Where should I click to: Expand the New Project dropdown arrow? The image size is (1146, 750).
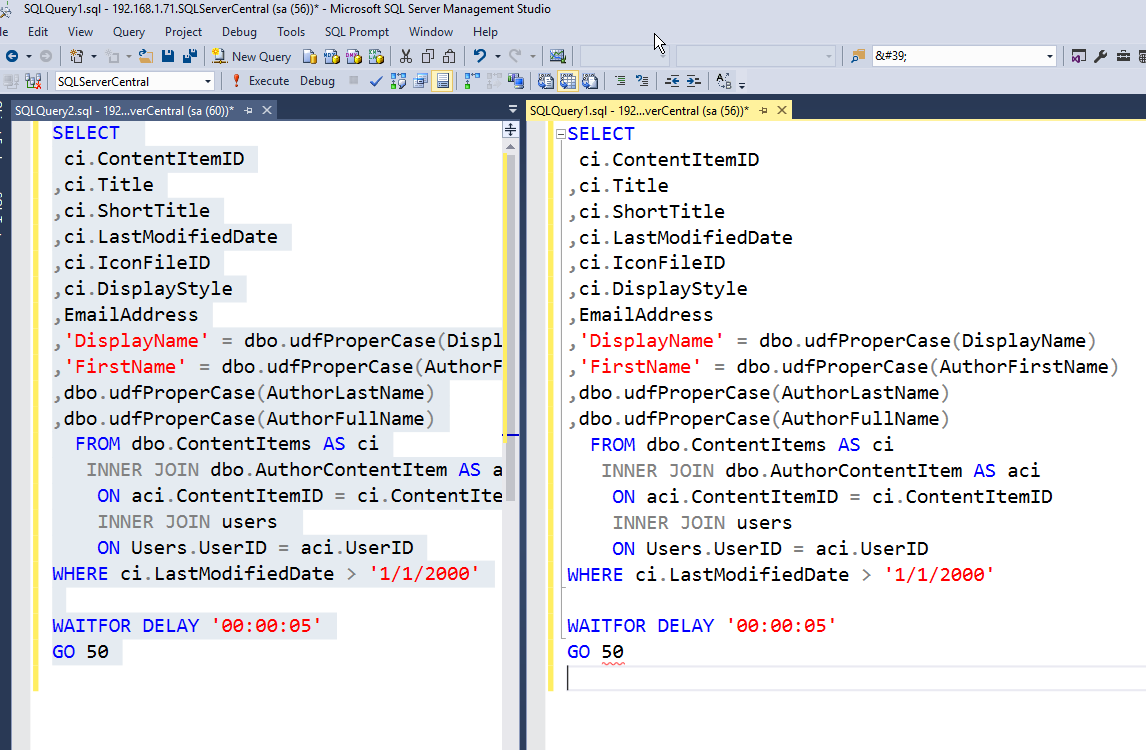(94, 56)
